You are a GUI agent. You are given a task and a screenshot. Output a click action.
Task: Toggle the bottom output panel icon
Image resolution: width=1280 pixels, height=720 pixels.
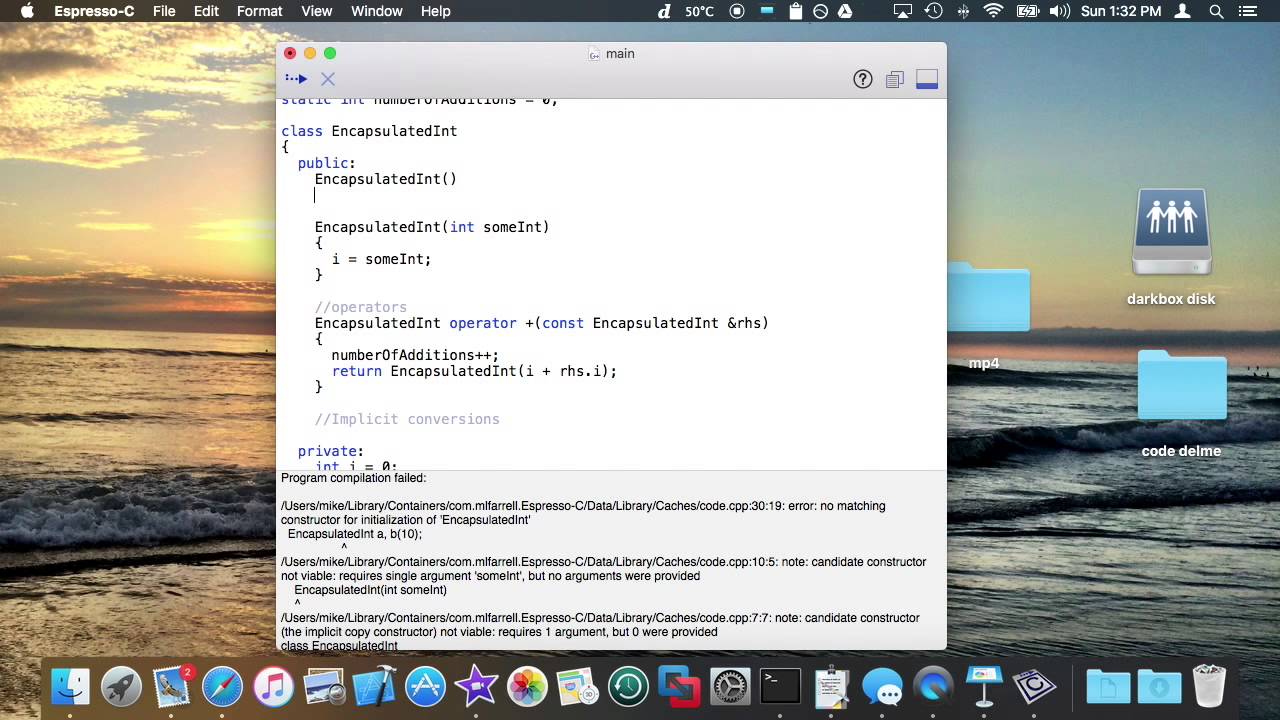point(927,79)
